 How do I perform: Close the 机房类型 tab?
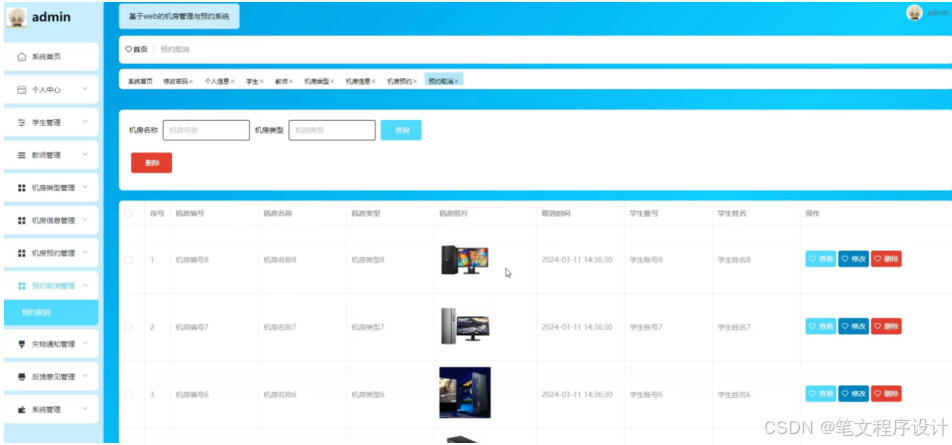coord(332,81)
